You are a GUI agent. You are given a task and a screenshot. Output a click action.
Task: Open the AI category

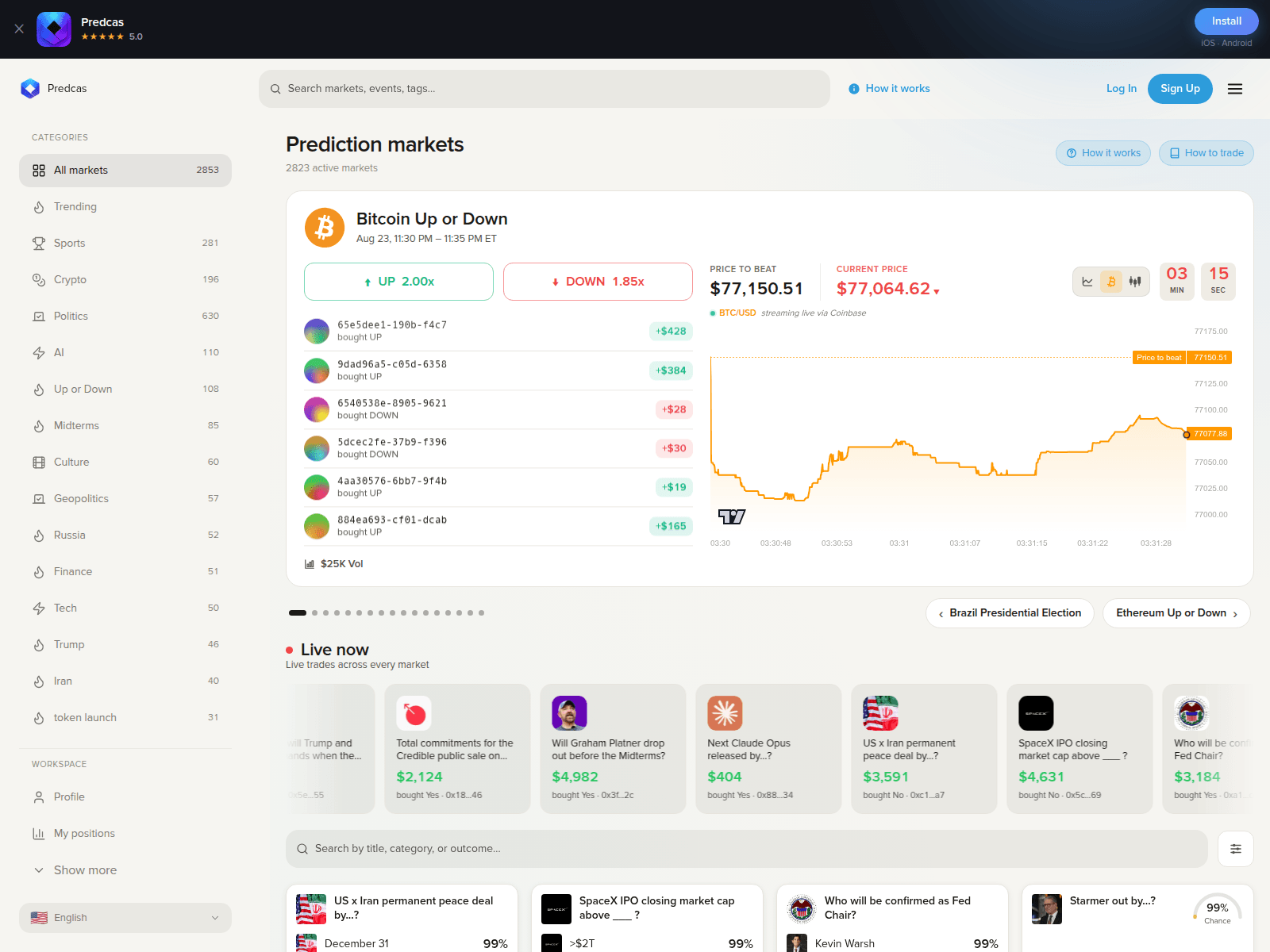pos(125,353)
